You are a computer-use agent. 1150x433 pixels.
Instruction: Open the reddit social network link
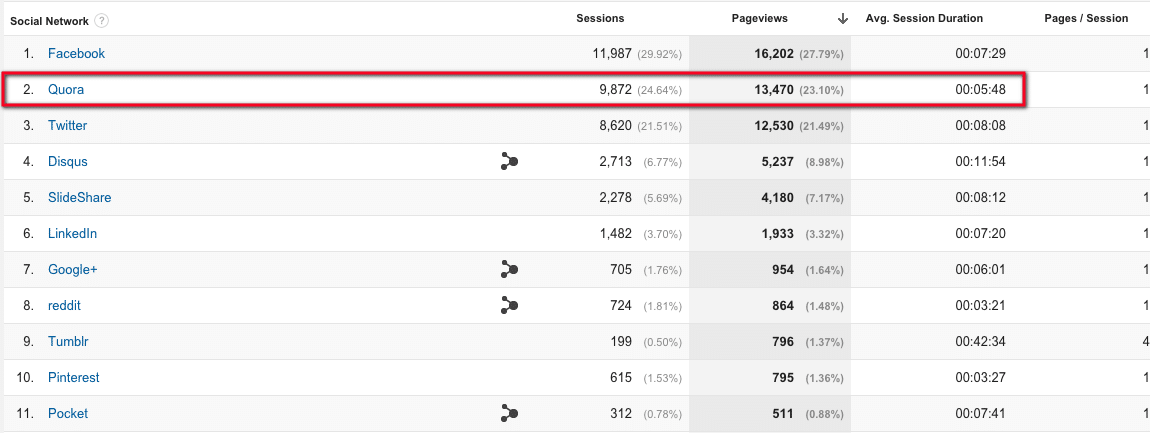pyautogui.click(x=64, y=305)
